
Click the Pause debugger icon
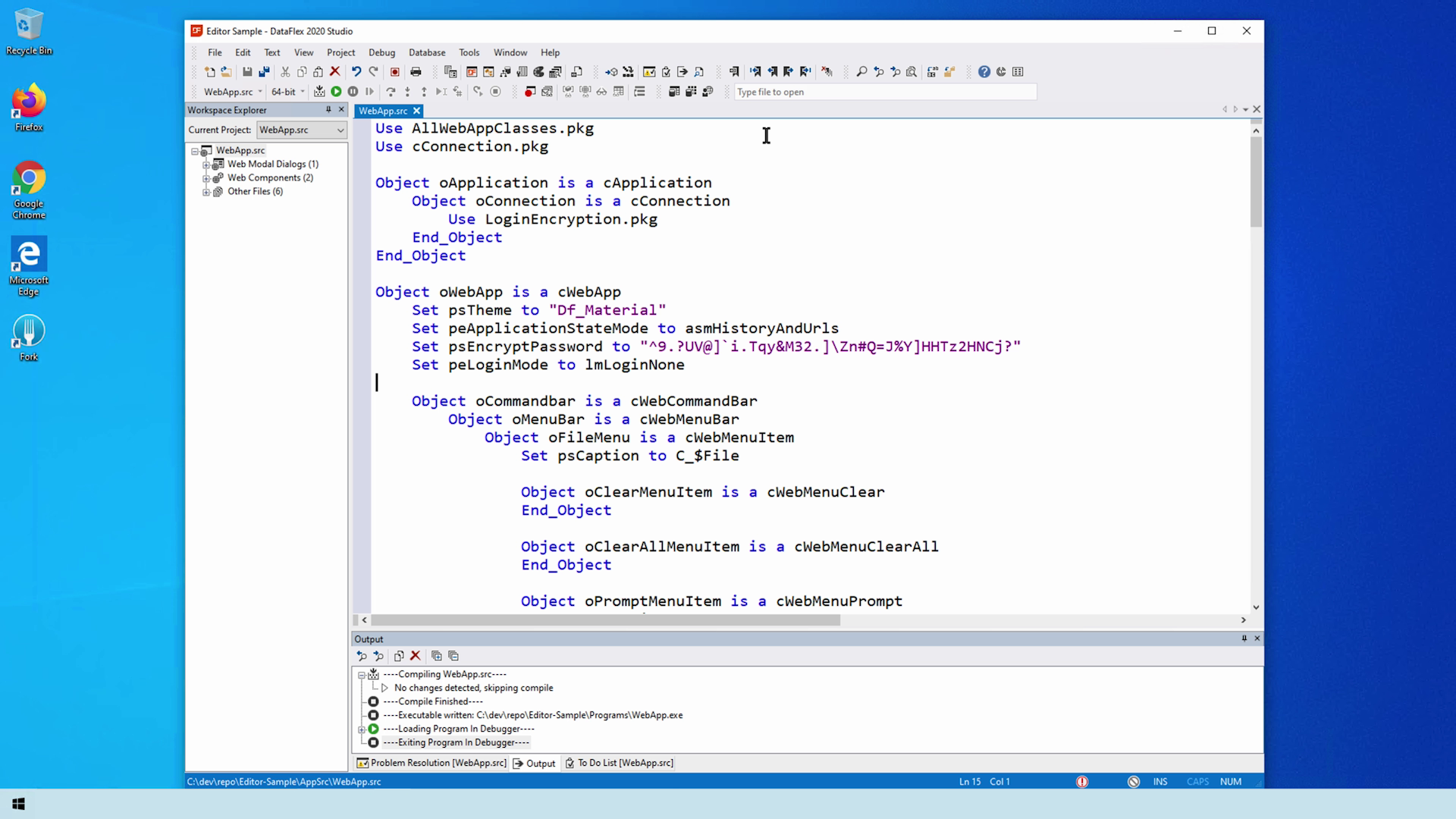[x=353, y=92]
